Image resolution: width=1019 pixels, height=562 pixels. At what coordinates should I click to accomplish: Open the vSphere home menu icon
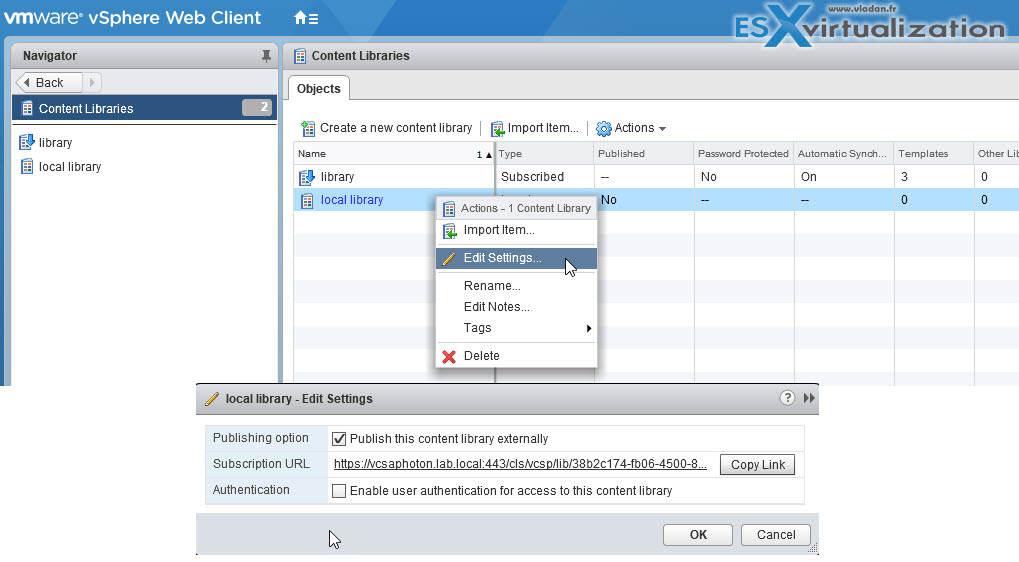click(306, 18)
